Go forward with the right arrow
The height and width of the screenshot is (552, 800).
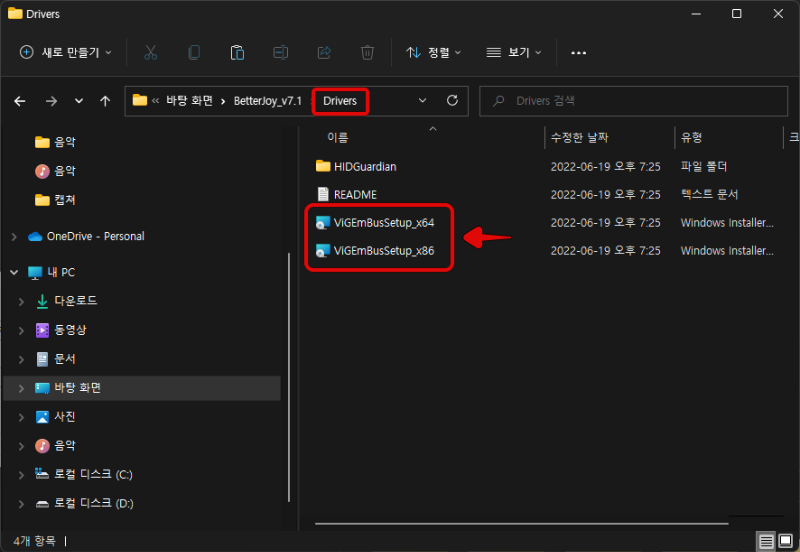pos(51,101)
